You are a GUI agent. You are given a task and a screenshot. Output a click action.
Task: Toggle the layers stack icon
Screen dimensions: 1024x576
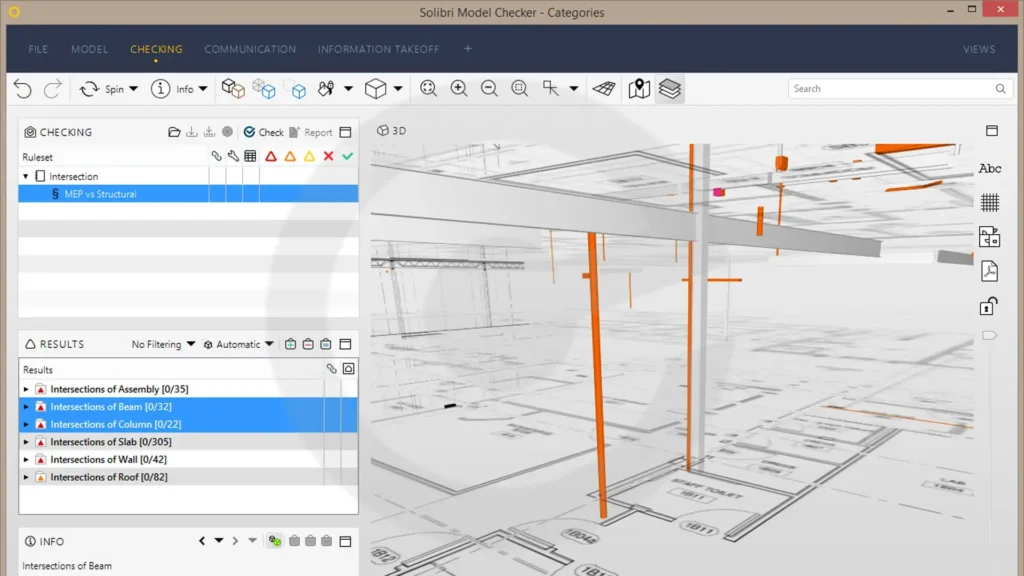[670, 89]
